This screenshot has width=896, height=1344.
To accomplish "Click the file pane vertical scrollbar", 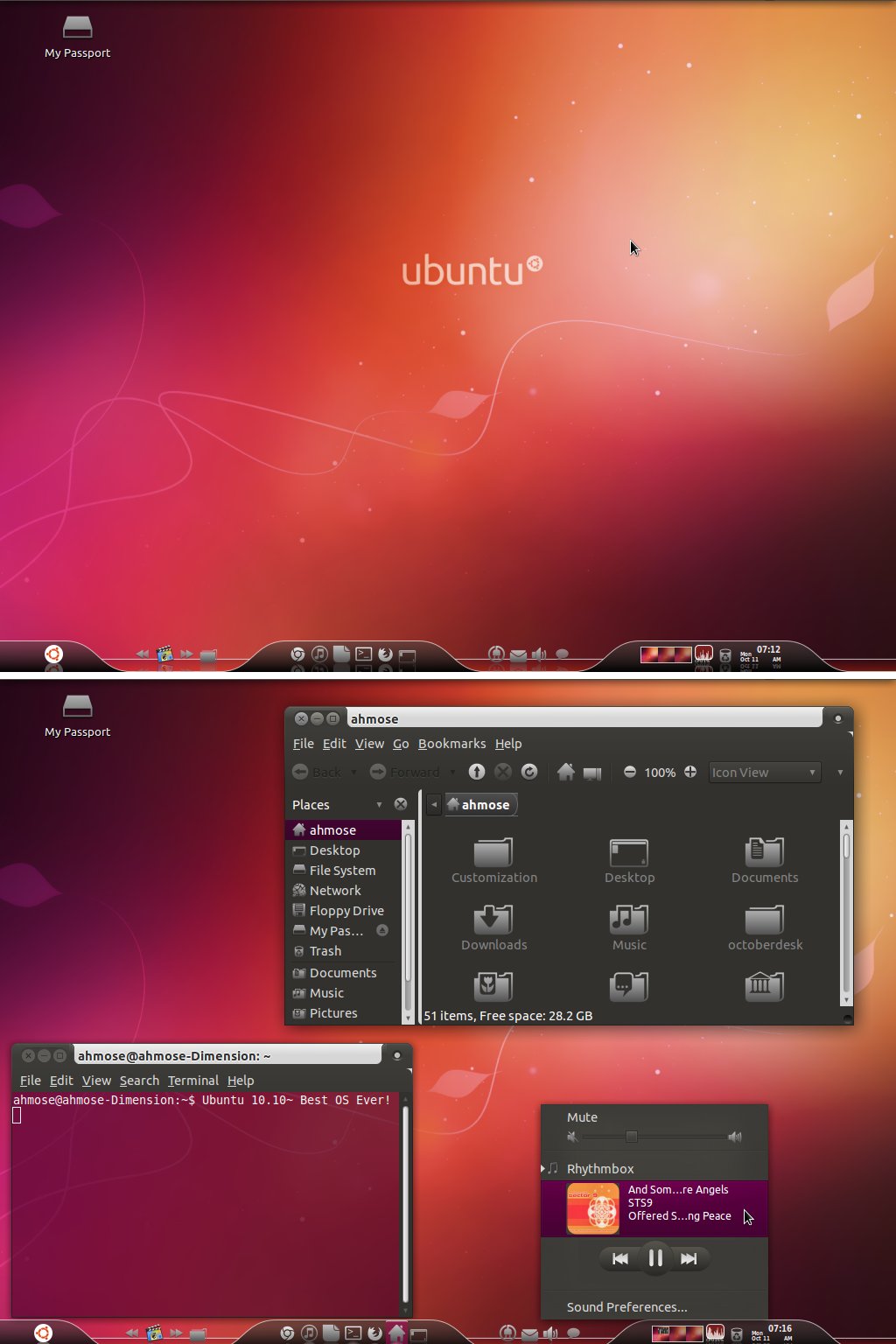I will 846,913.
